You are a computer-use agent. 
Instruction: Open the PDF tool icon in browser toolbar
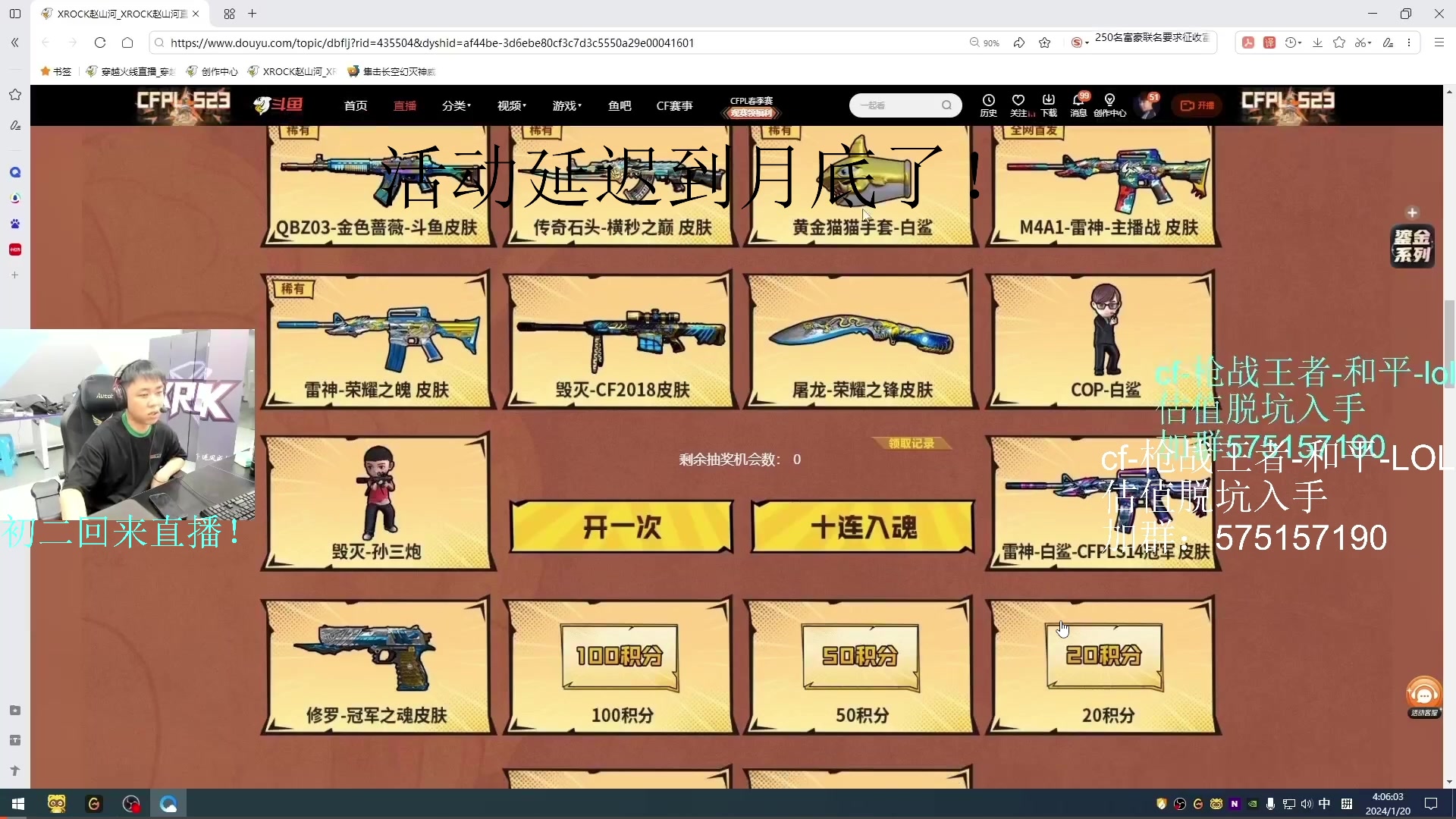tap(1248, 42)
